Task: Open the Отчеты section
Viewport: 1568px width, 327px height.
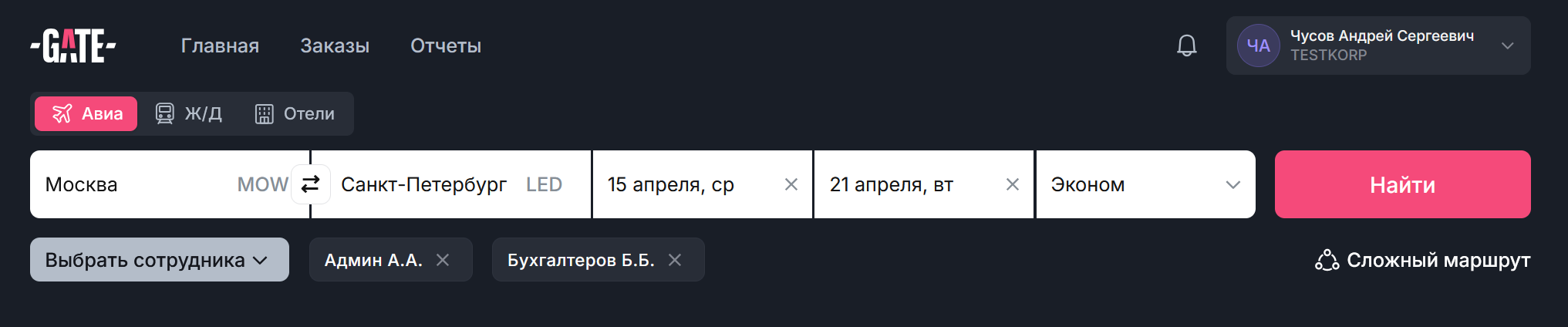Action: 446,46
